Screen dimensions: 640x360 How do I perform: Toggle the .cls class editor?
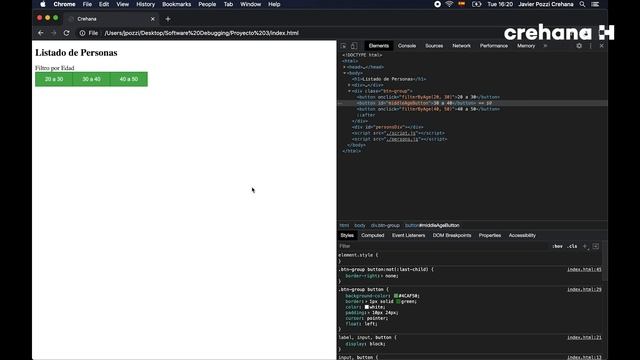[572, 246]
